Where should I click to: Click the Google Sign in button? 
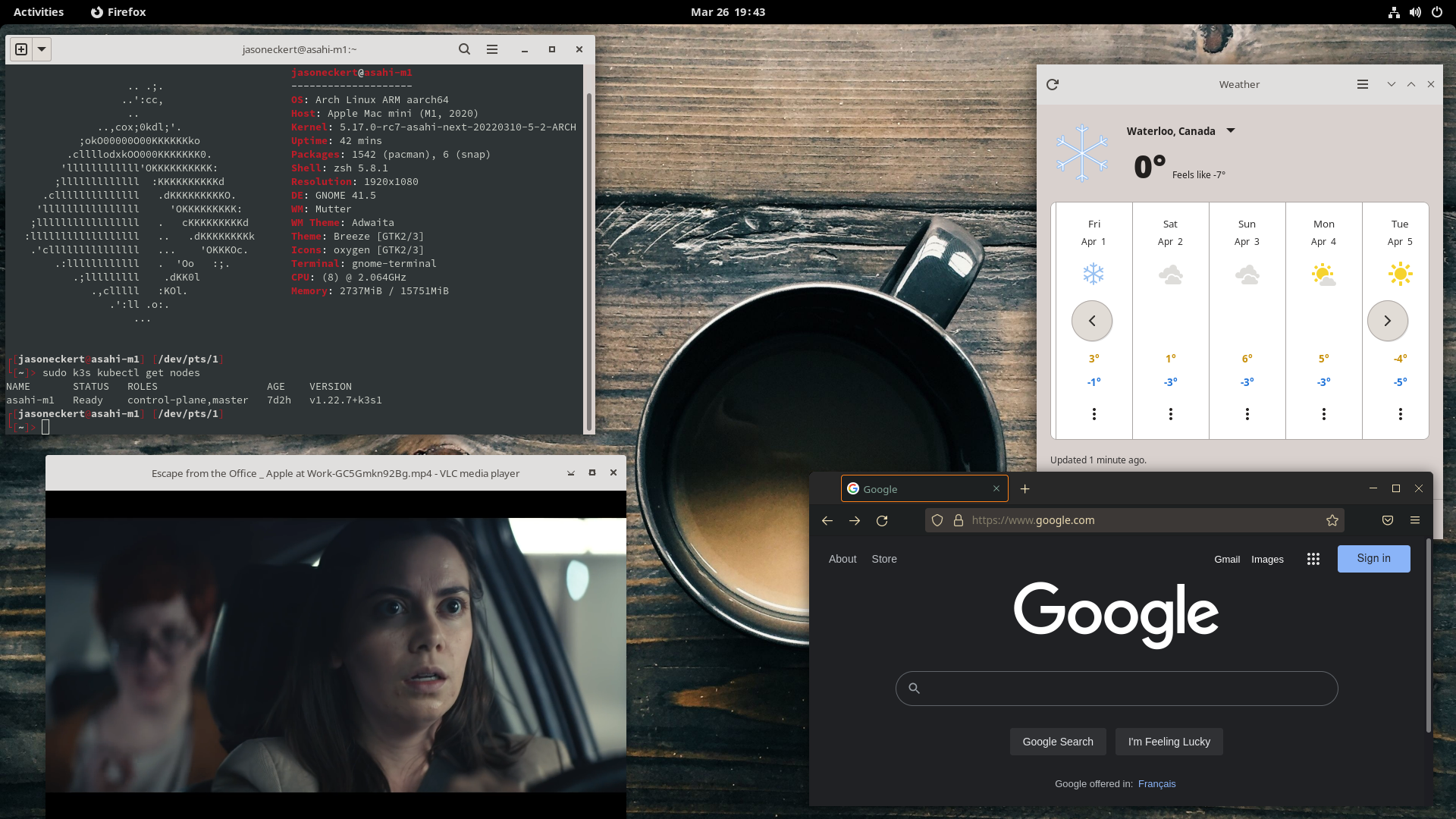(x=1373, y=559)
